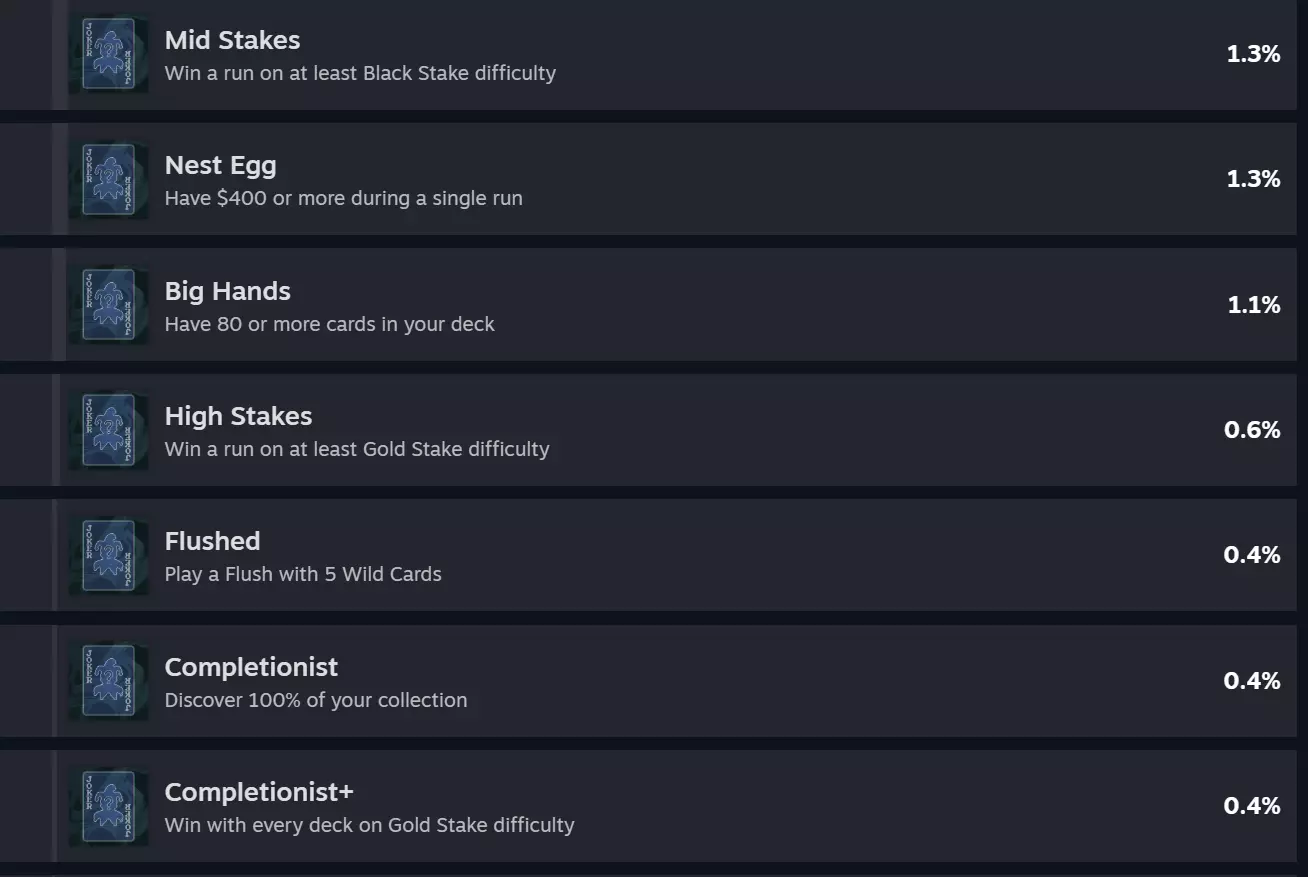1308x877 pixels.
Task: Click the 1.3% unlock rate for Mid Stakes
Action: tap(1253, 54)
